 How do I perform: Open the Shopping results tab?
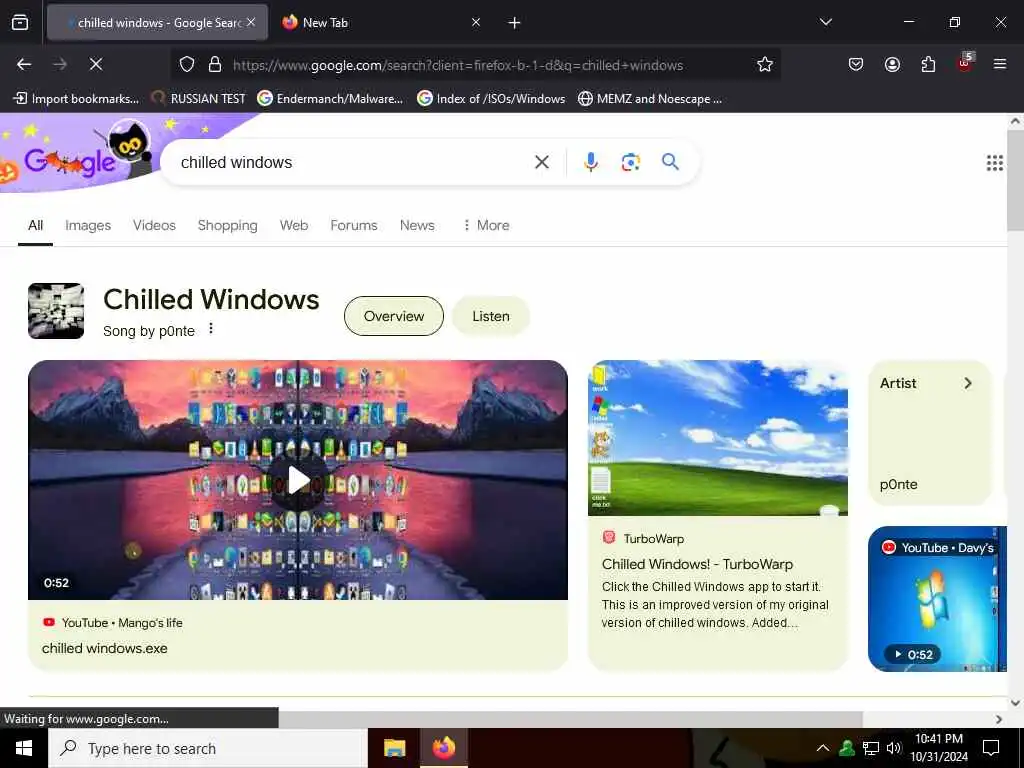point(227,225)
